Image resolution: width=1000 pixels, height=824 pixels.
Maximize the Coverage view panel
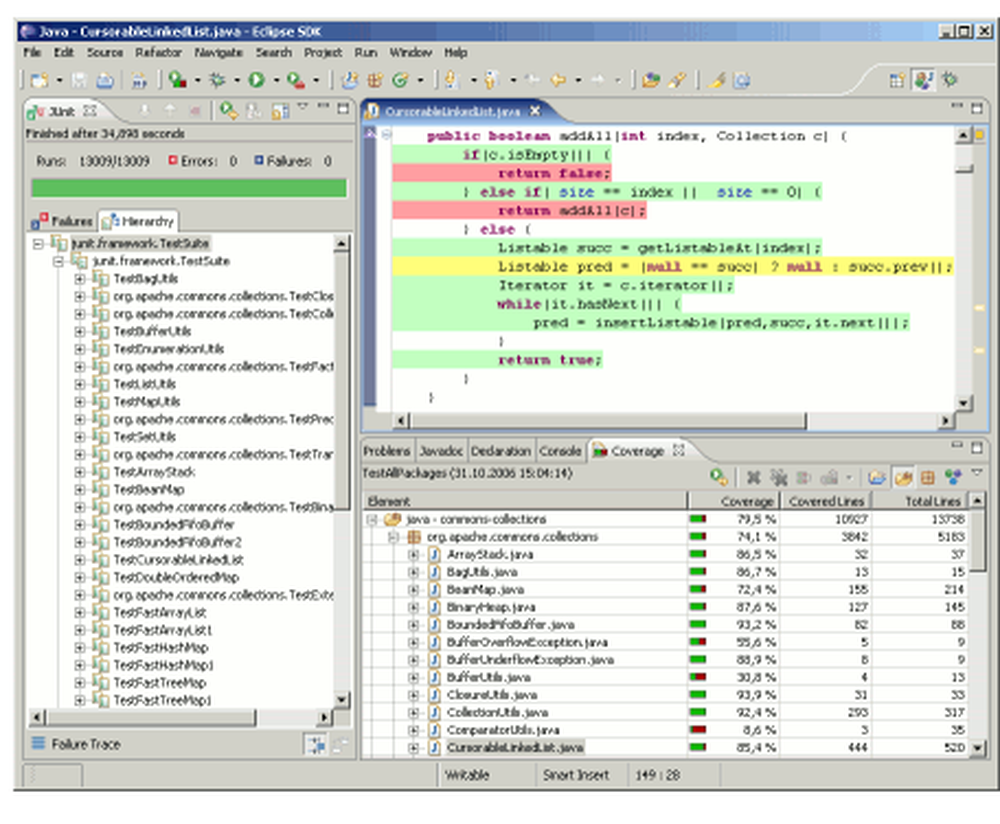pyautogui.click(x=977, y=448)
